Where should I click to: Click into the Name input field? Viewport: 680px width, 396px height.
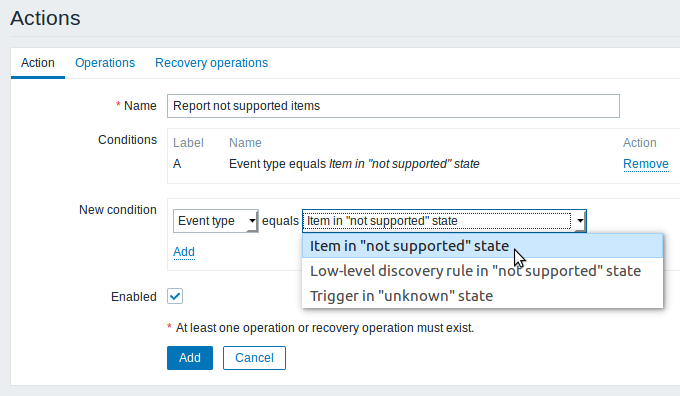(x=393, y=106)
